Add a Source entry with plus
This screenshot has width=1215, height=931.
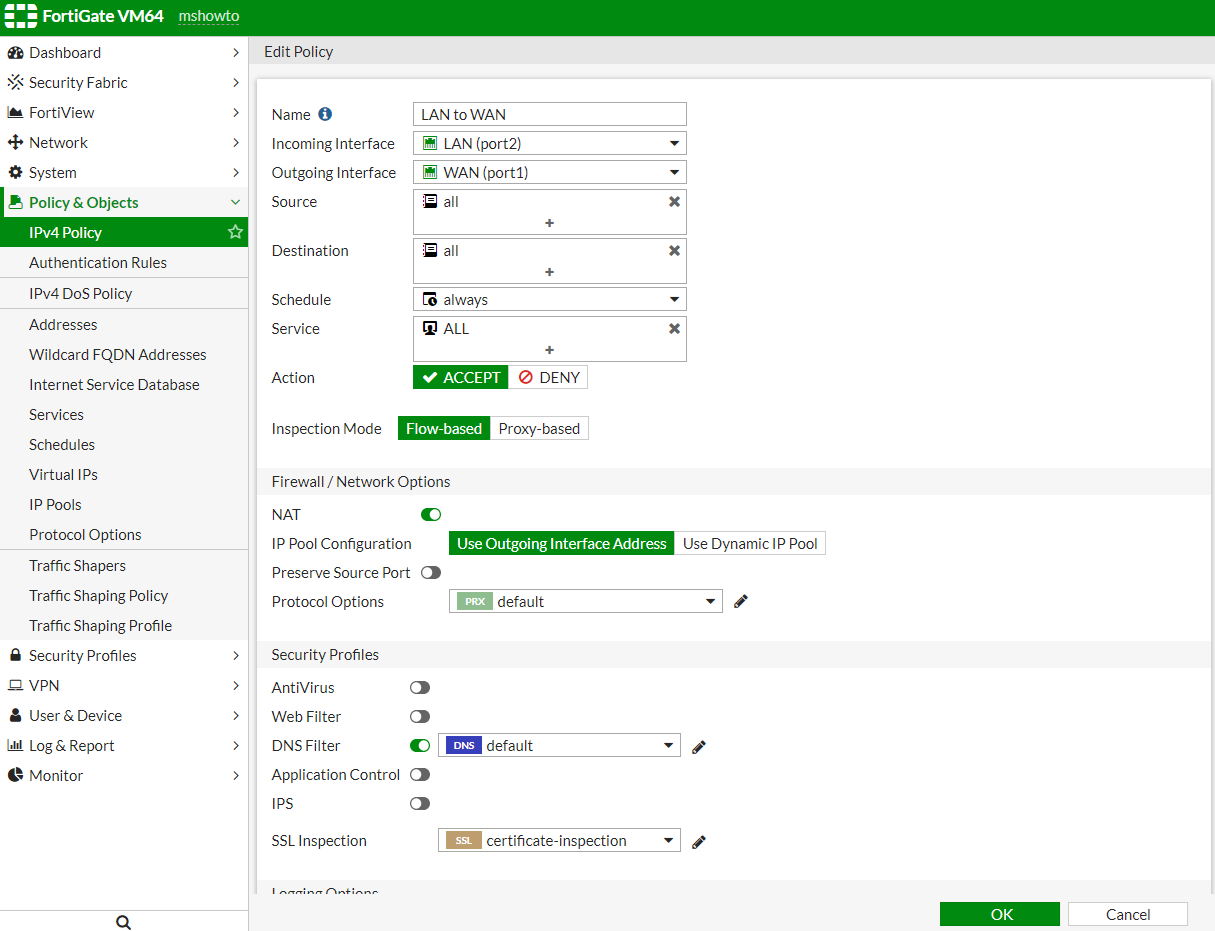(549, 223)
